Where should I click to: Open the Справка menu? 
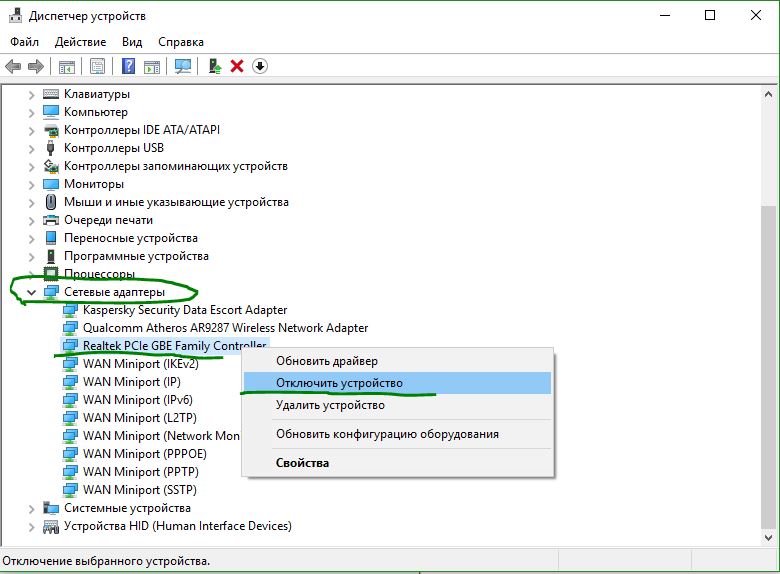click(x=181, y=42)
